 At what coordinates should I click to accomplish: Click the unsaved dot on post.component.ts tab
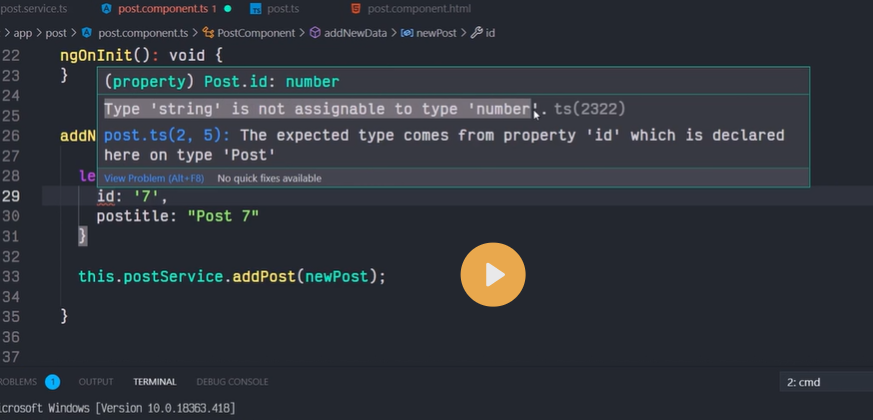tap(227, 9)
